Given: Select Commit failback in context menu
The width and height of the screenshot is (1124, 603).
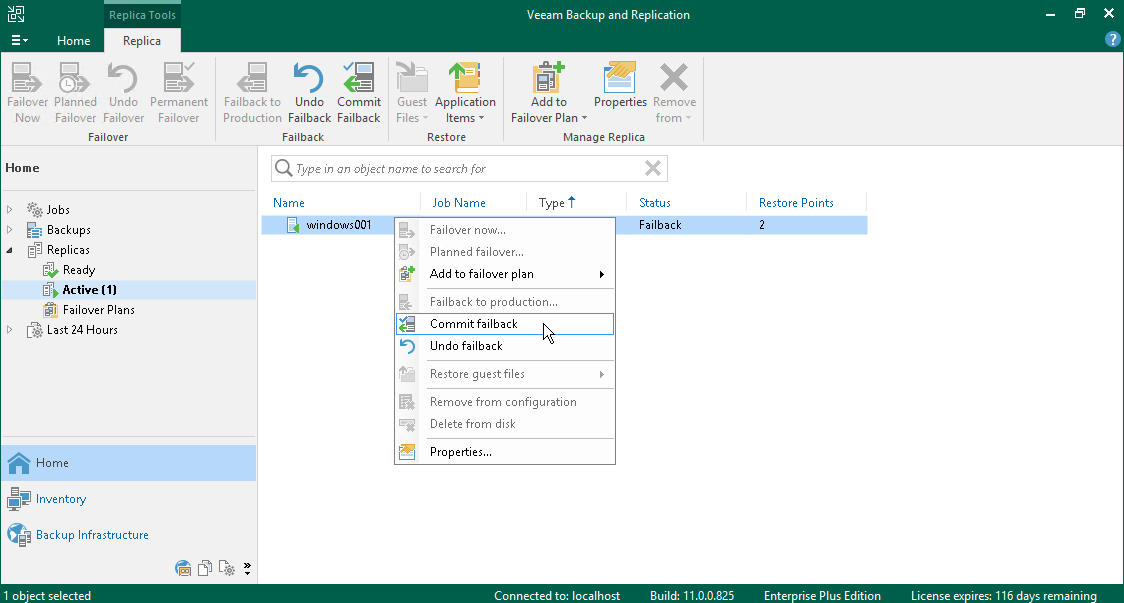Looking at the screenshot, I should point(474,324).
